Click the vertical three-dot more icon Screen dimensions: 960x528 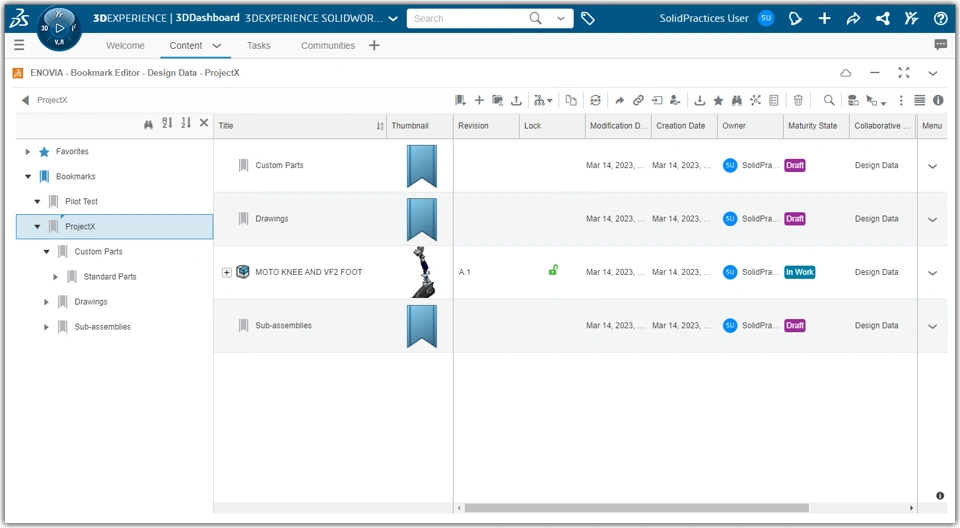(901, 100)
